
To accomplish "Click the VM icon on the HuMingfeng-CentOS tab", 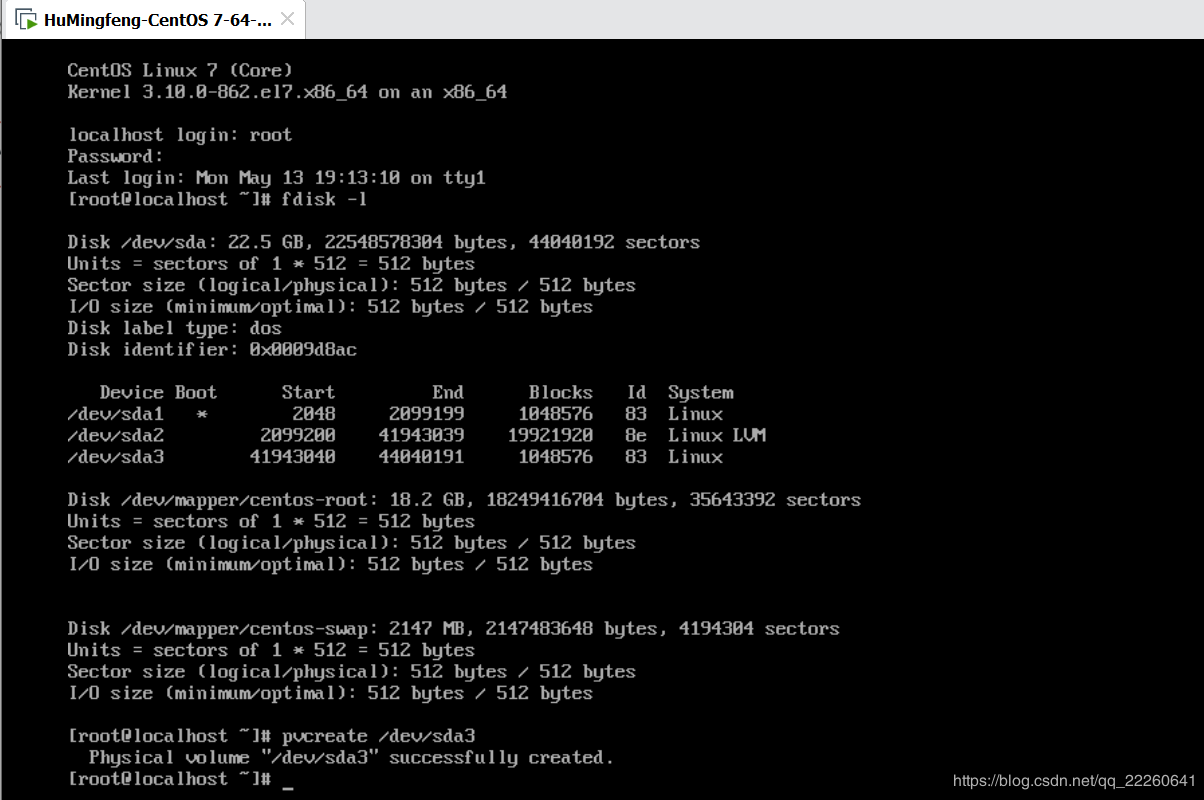I will point(27,20).
